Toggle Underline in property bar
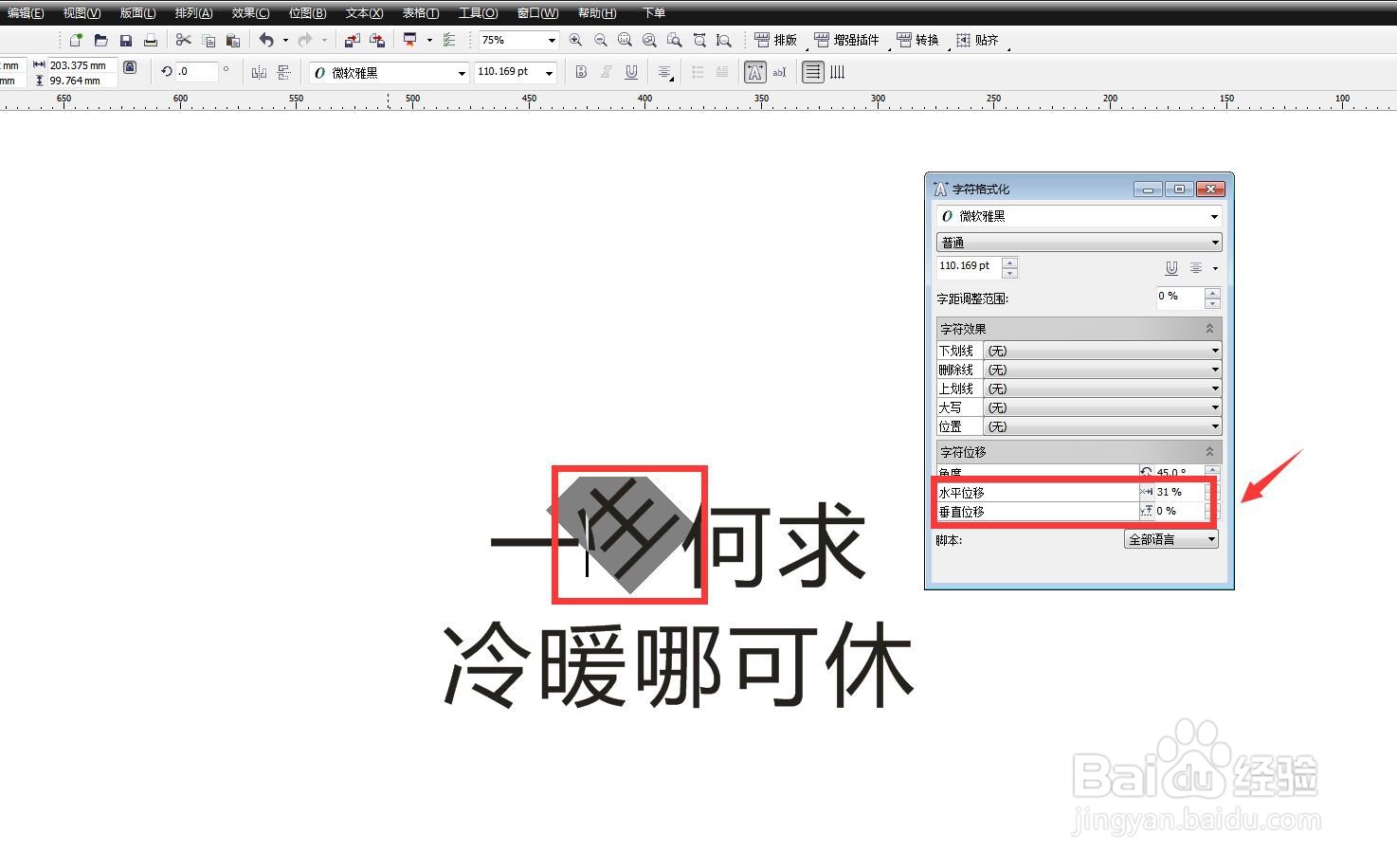This screenshot has width=1397, height=868. [631, 72]
